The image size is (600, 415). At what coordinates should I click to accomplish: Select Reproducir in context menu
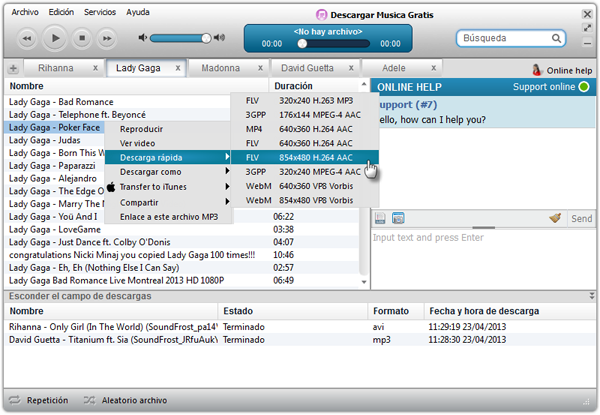[x=168, y=129]
